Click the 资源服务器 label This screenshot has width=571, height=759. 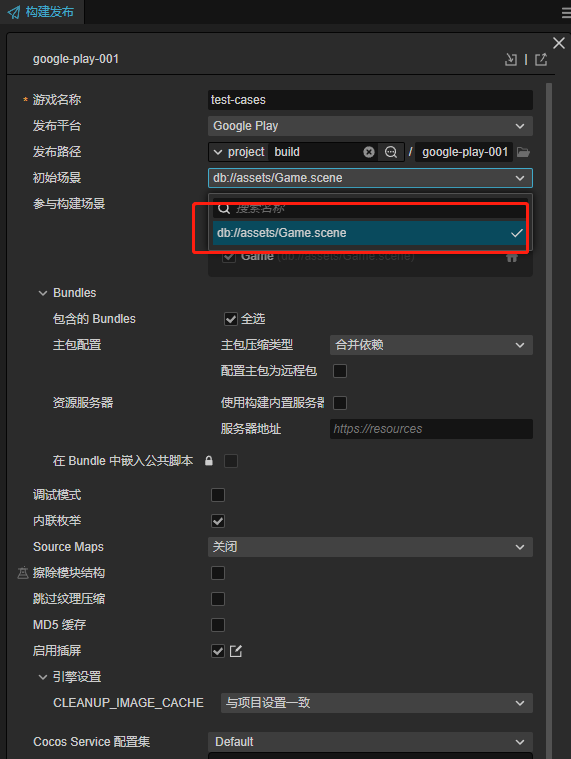83,403
